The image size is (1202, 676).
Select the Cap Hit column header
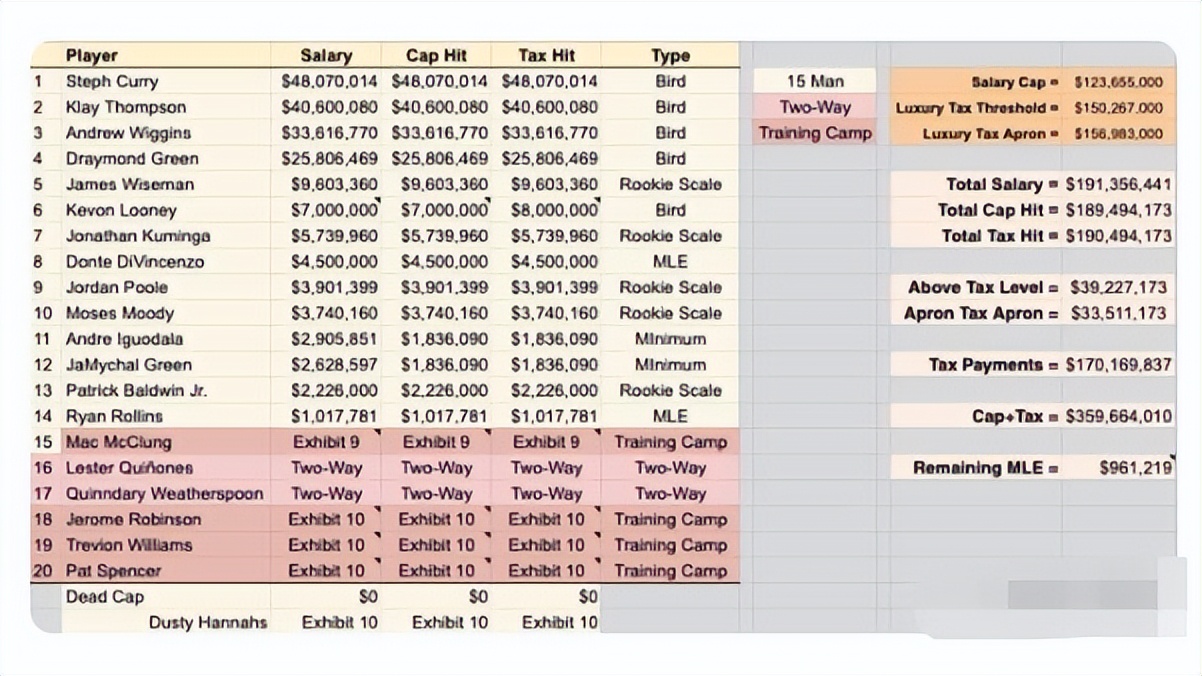pyautogui.click(x=436, y=56)
